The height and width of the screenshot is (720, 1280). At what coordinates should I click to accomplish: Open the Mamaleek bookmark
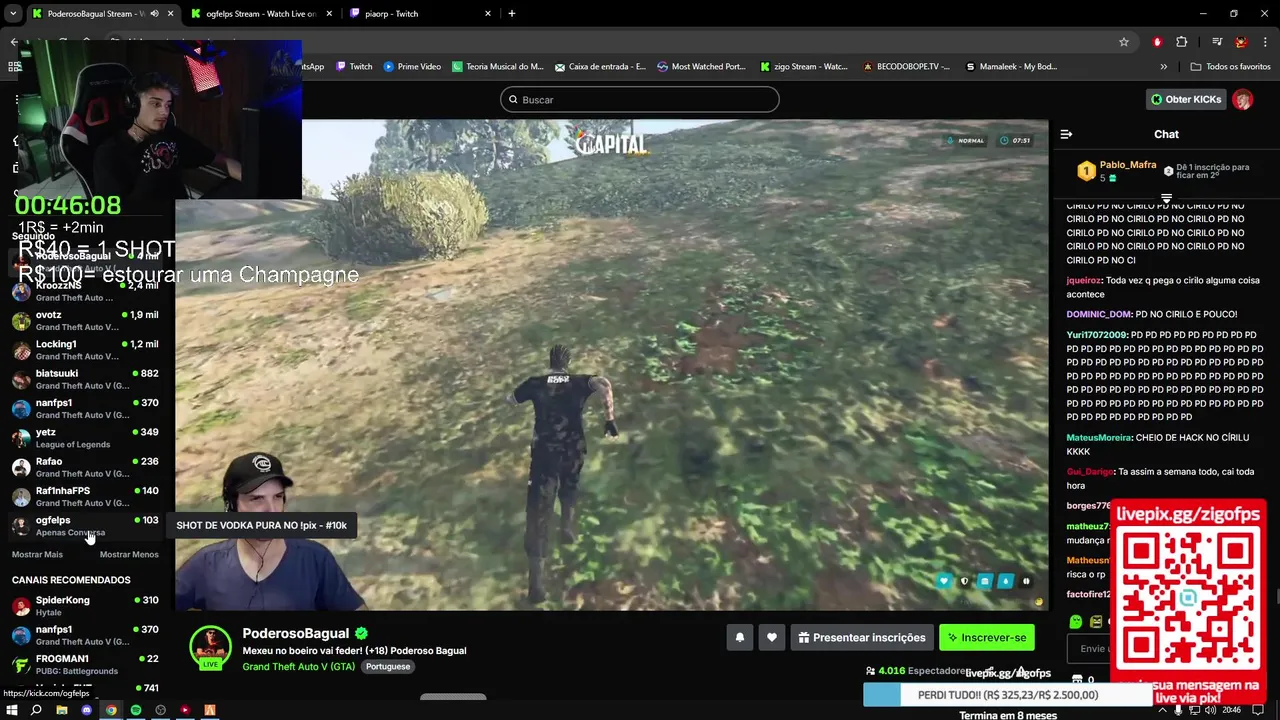tap(1011, 66)
